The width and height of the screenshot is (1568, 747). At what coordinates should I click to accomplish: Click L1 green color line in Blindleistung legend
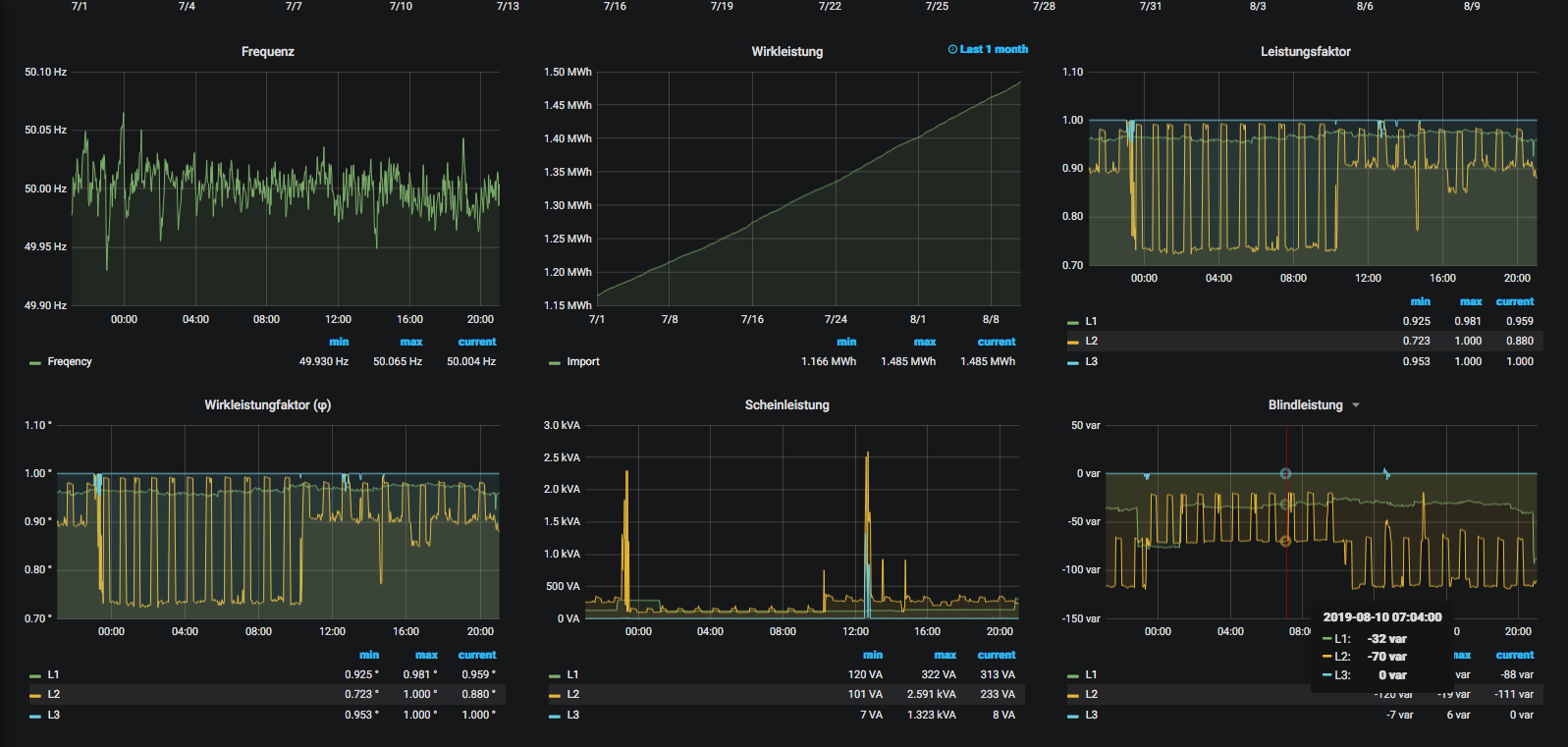[x=1073, y=675]
